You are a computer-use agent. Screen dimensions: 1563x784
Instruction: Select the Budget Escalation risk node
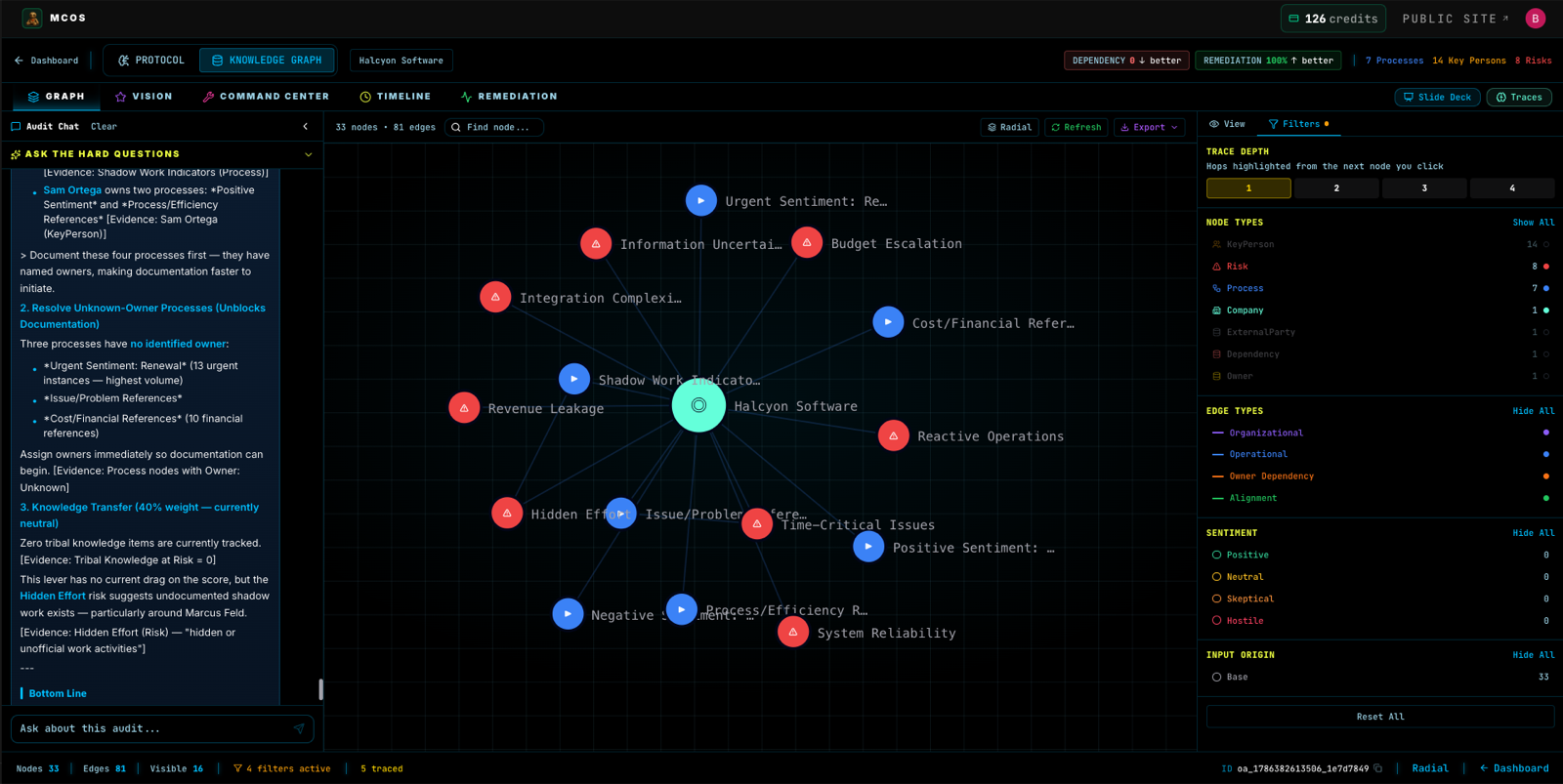[x=807, y=242]
